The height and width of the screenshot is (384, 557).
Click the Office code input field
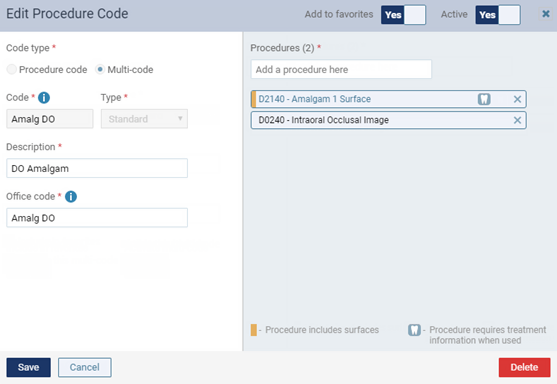[97, 218]
